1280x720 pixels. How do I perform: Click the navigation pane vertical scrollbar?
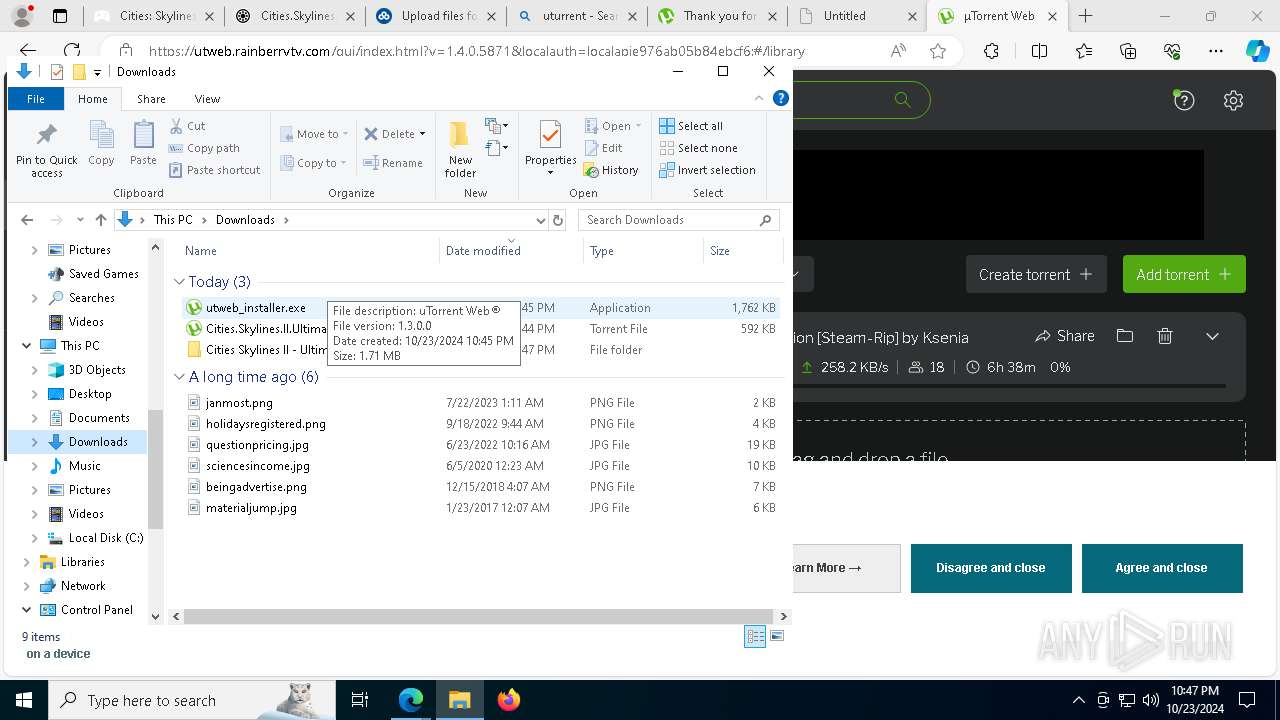click(x=155, y=470)
